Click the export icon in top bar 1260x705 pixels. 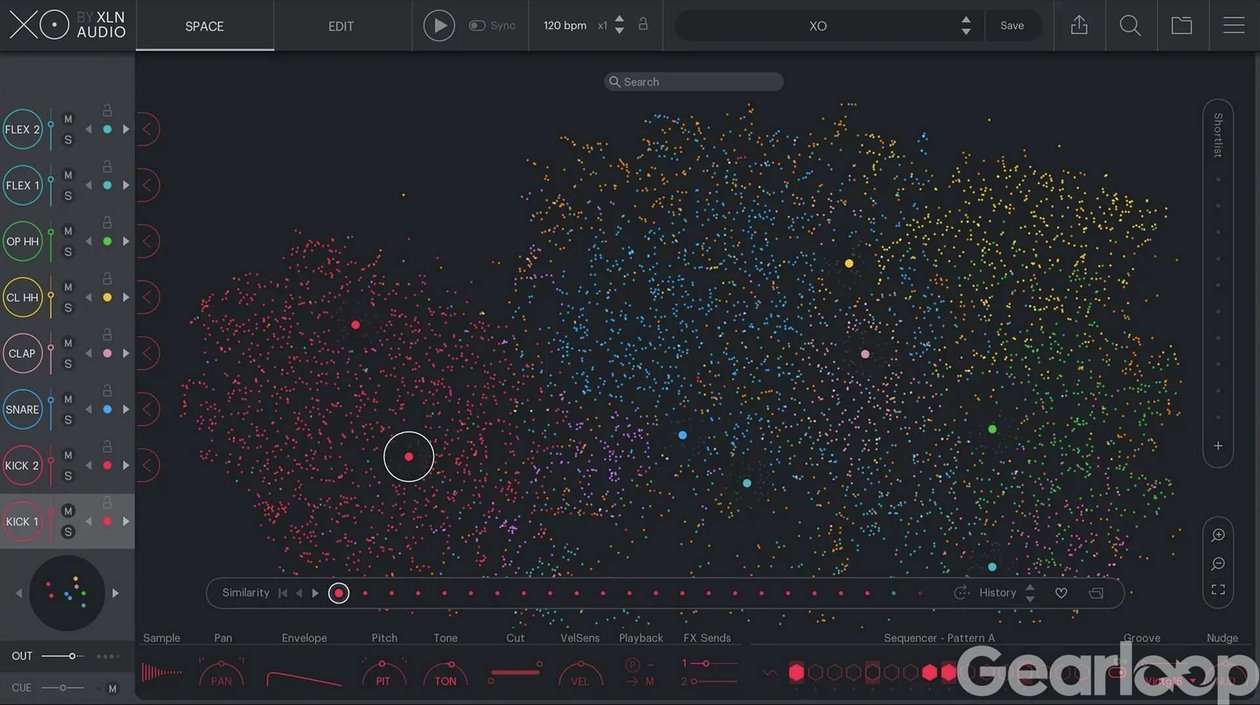[1079, 26]
